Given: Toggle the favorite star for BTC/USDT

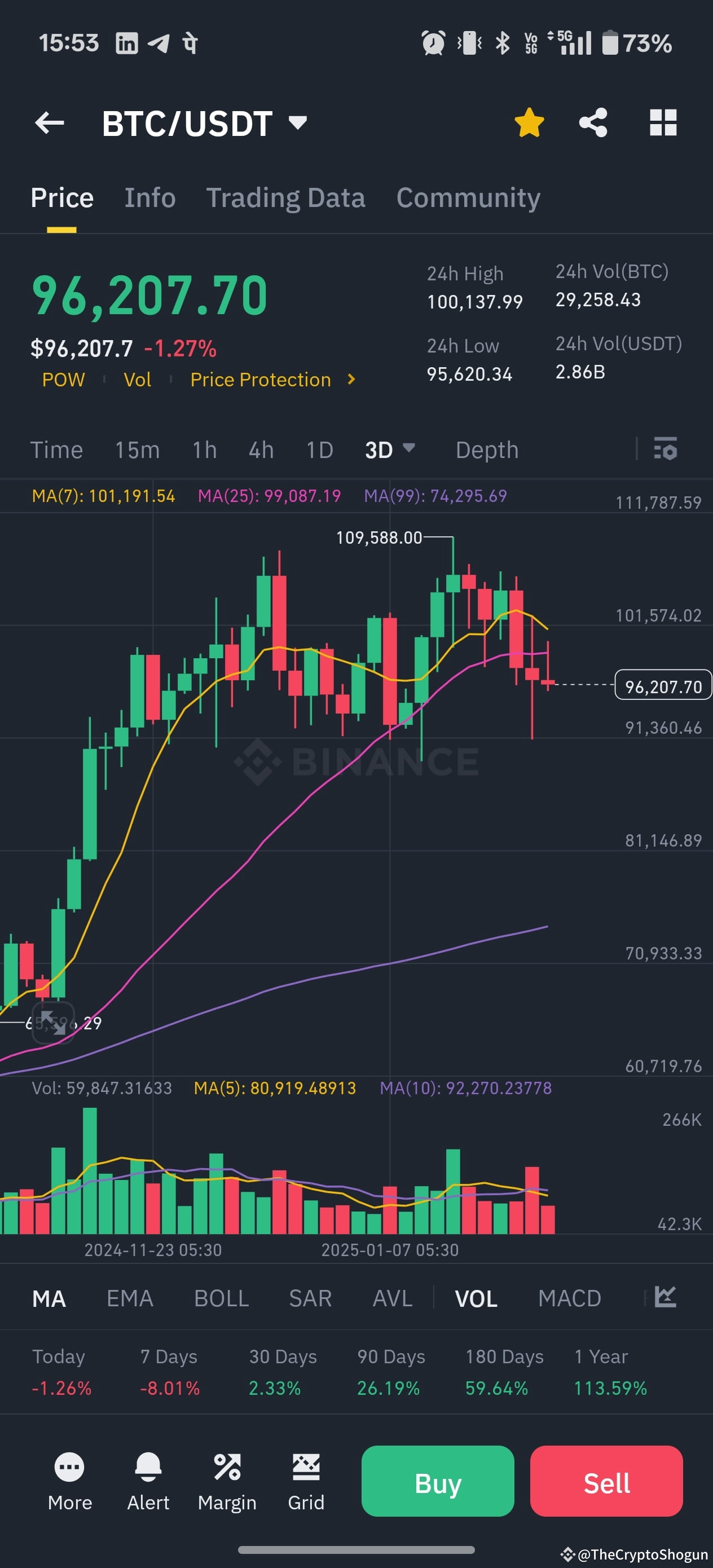Looking at the screenshot, I should [529, 122].
